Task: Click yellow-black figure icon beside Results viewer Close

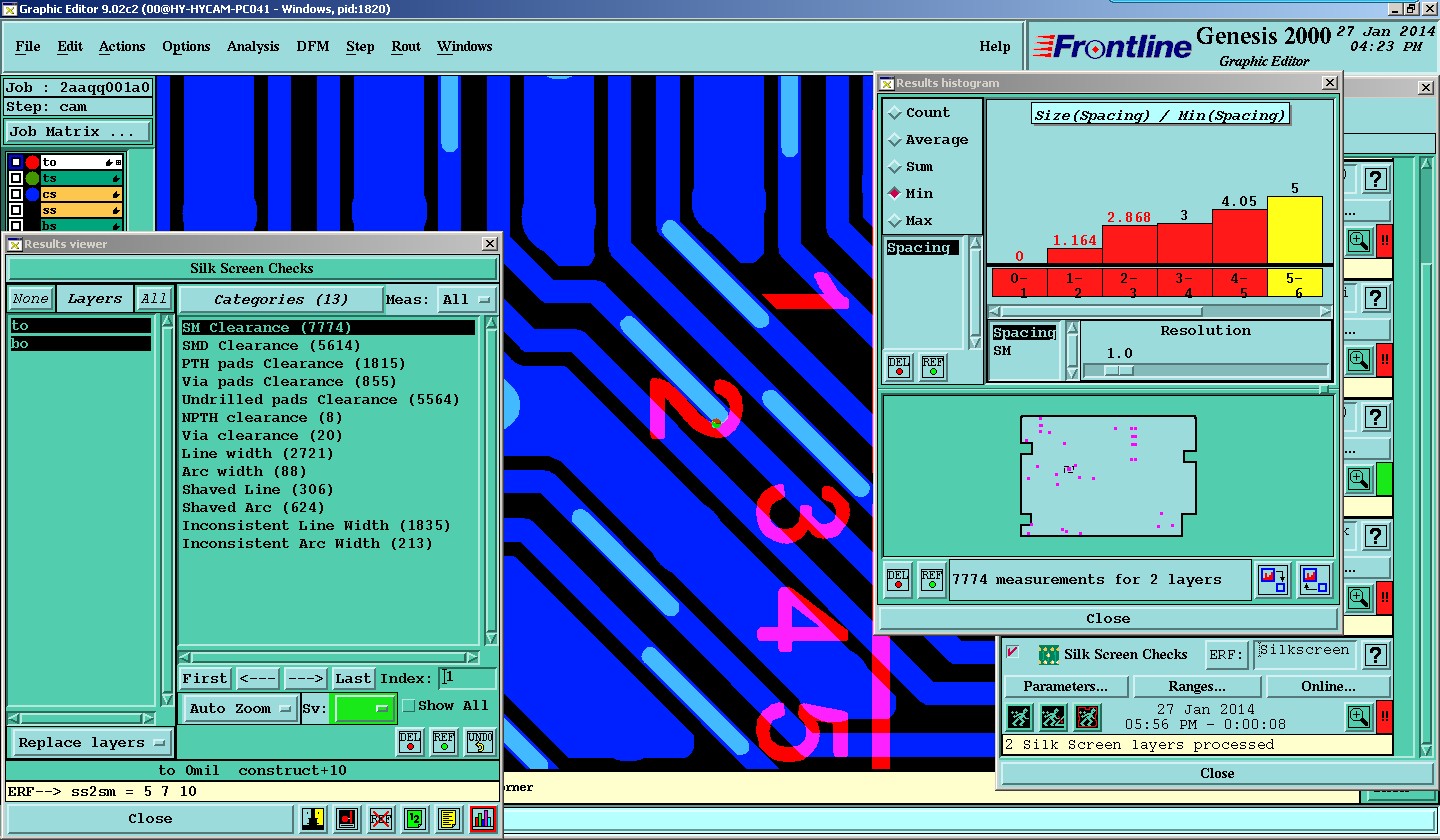Action: [314, 819]
